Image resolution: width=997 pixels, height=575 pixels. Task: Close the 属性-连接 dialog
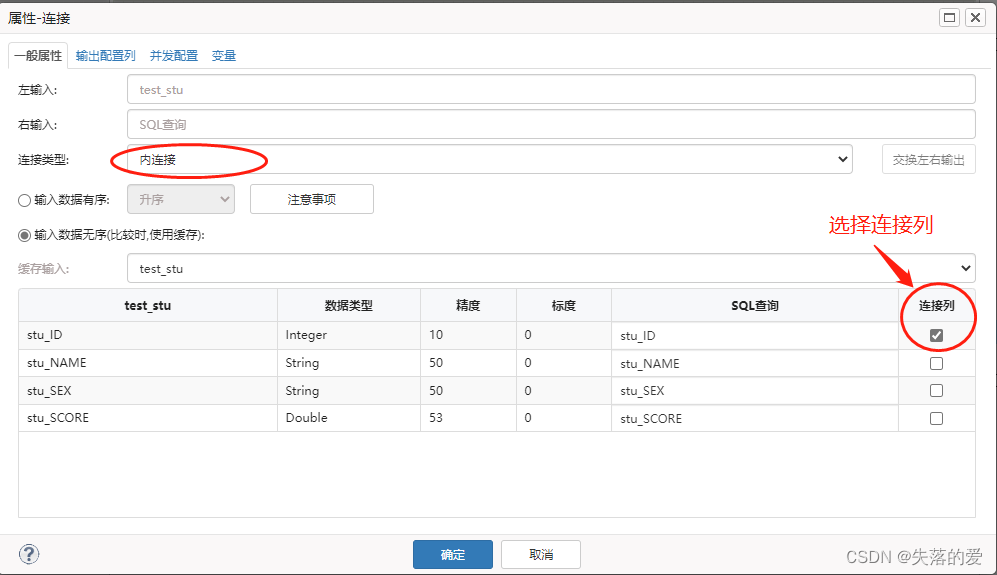tap(975, 18)
